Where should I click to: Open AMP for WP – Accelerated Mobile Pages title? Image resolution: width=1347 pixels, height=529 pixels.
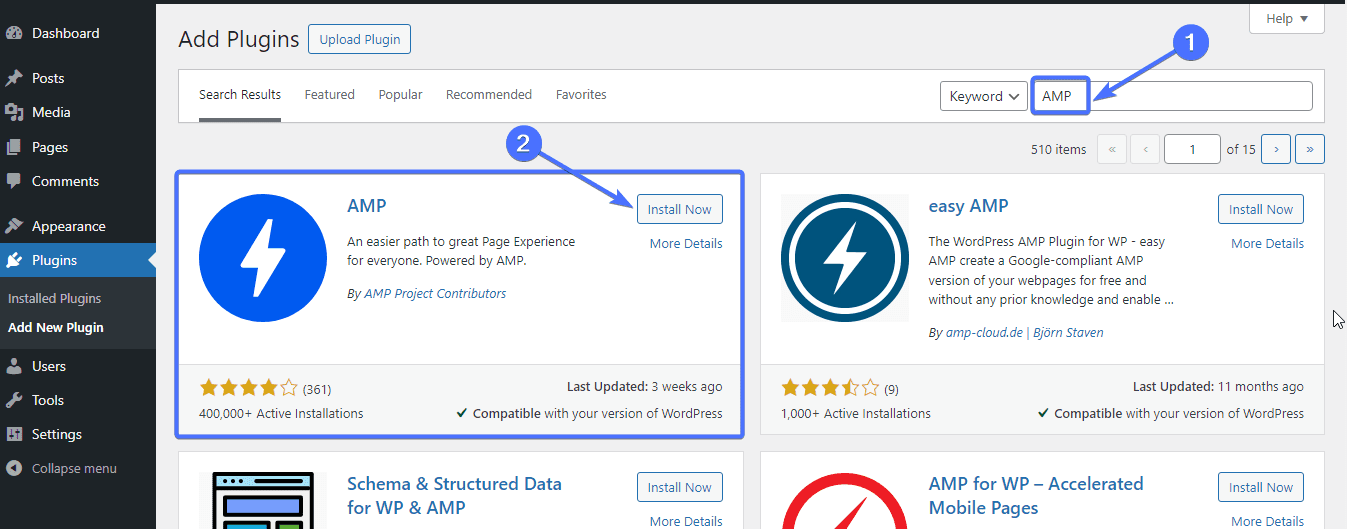click(1036, 496)
